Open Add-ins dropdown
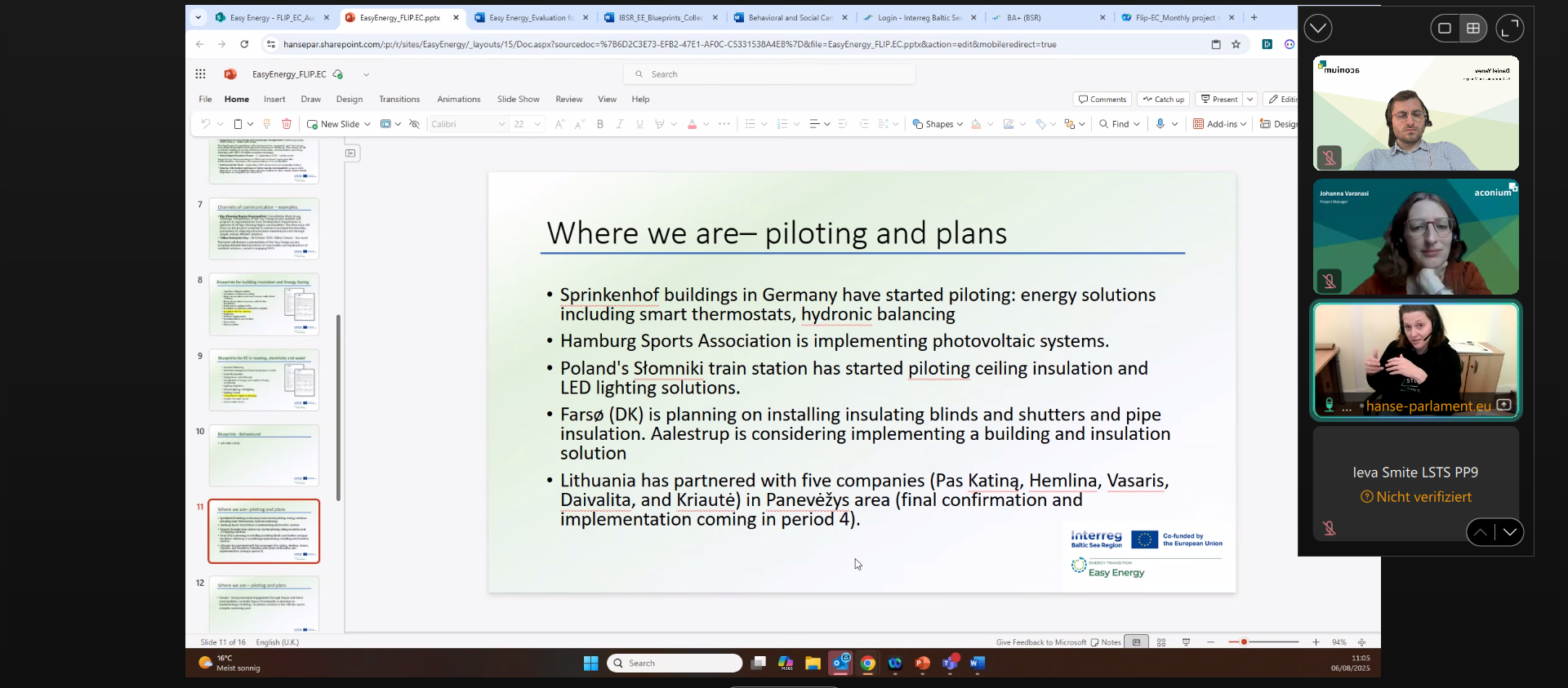 pos(1219,124)
